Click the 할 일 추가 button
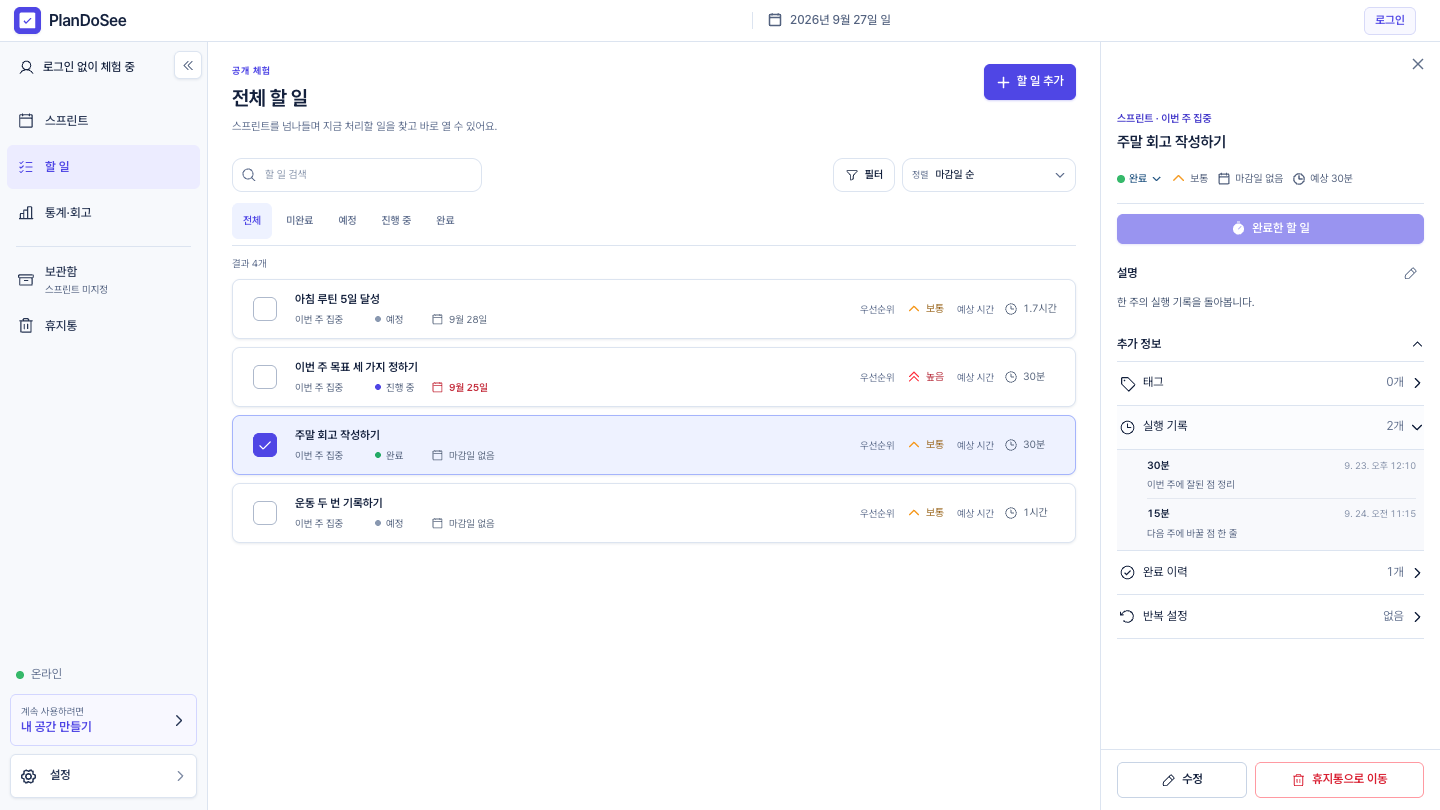This screenshot has width=1440, height=810. click(1029, 82)
